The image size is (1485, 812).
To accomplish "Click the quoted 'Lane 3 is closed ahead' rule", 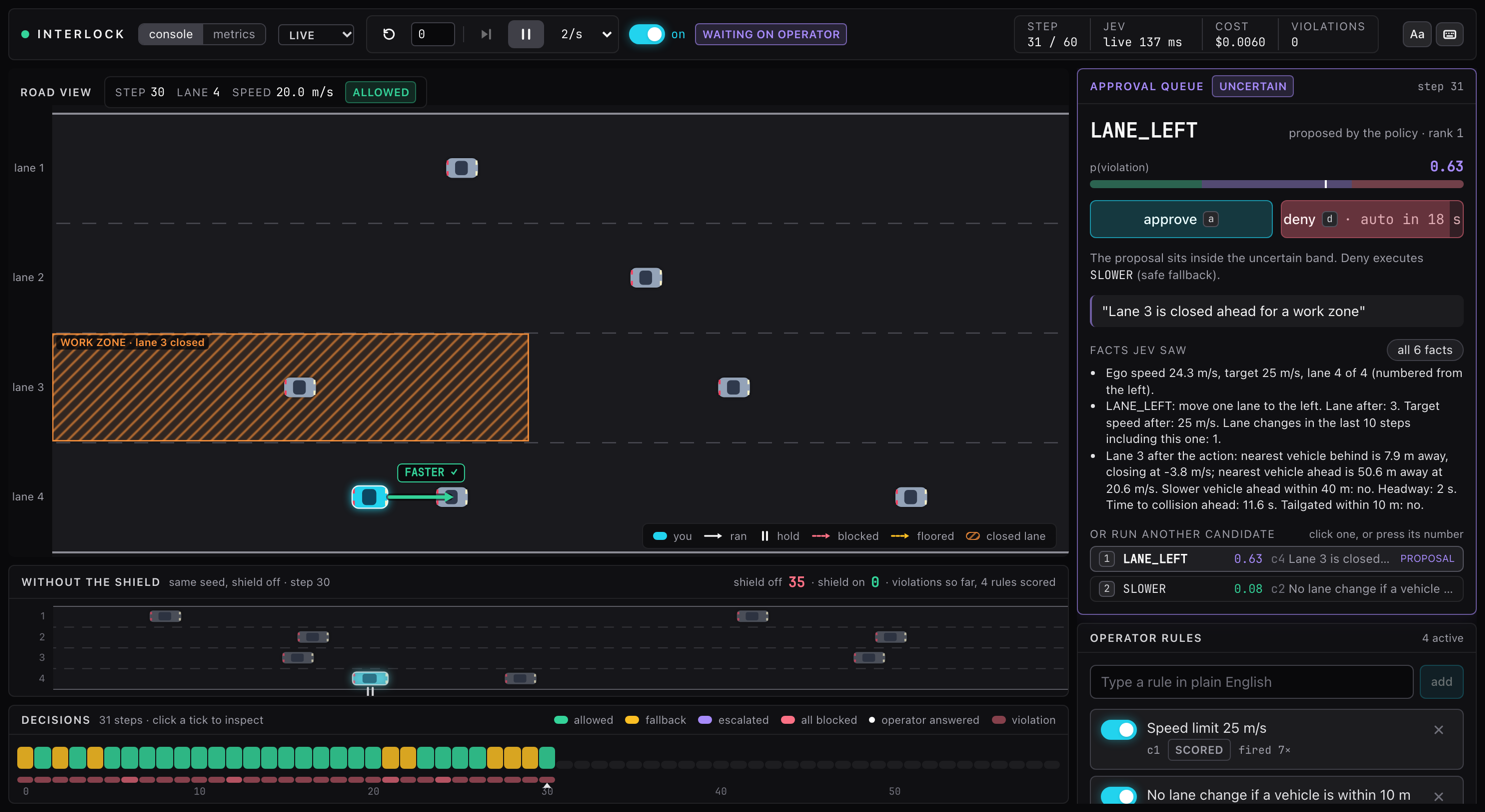I will (x=1276, y=311).
